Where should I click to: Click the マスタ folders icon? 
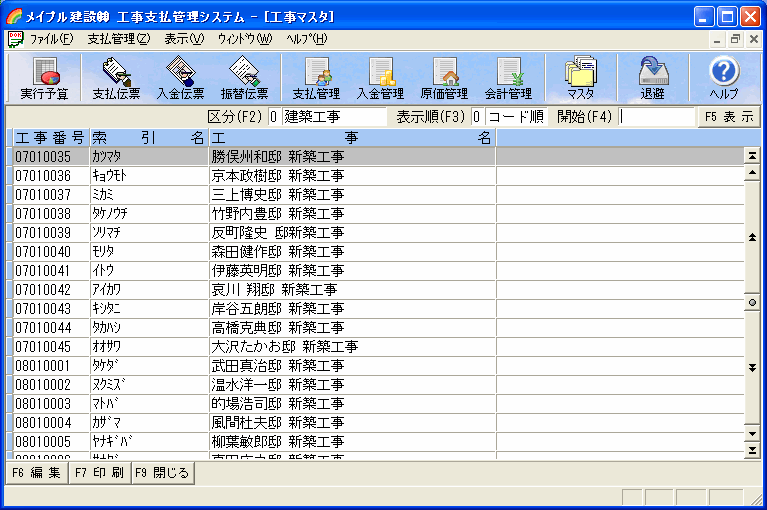click(580, 78)
